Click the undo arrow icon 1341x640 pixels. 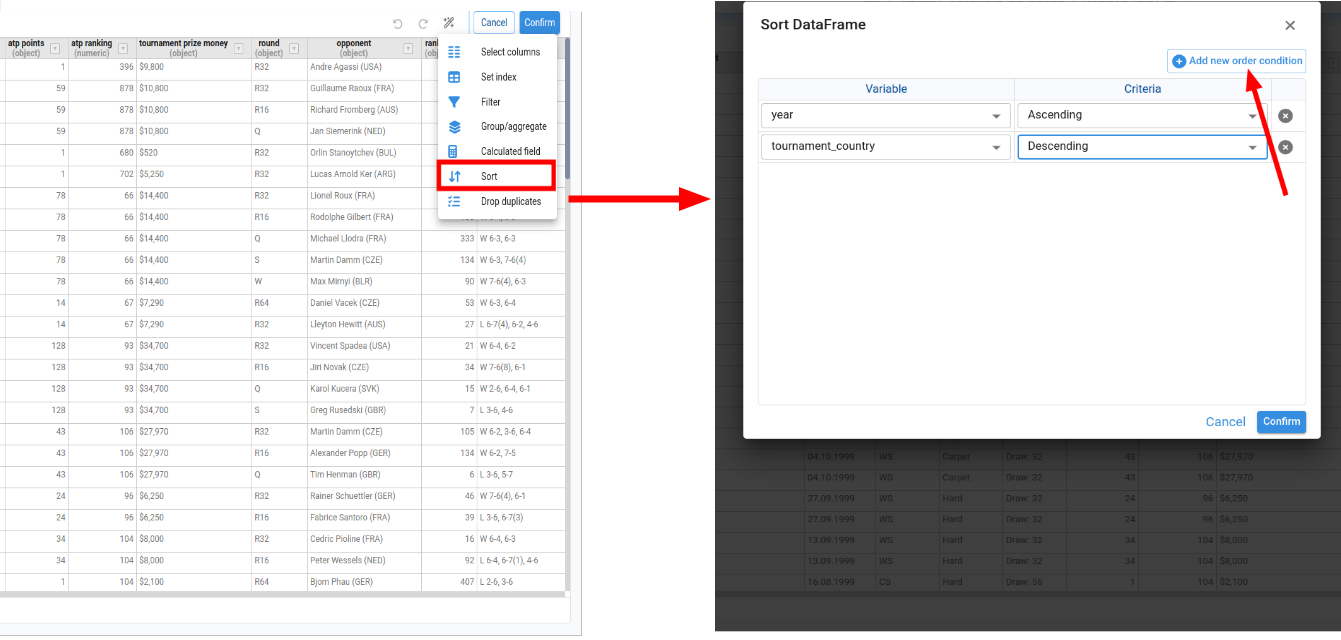(x=398, y=23)
